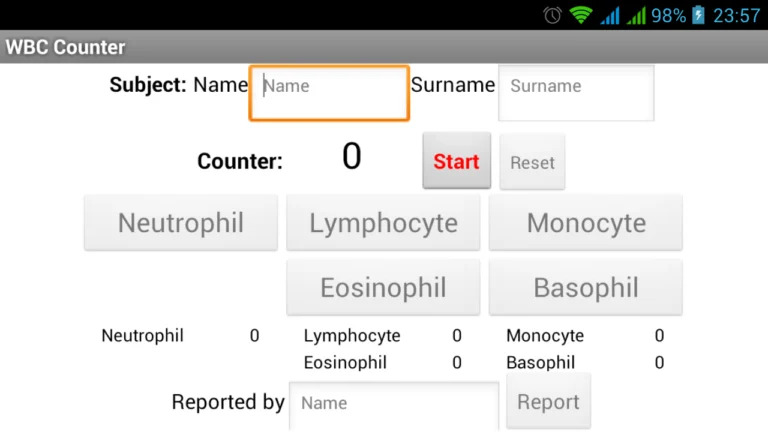This screenshot has width=768, height=432.
Task: Click the Surname input field
Action: pyautogui.click(x=576, y=93)
